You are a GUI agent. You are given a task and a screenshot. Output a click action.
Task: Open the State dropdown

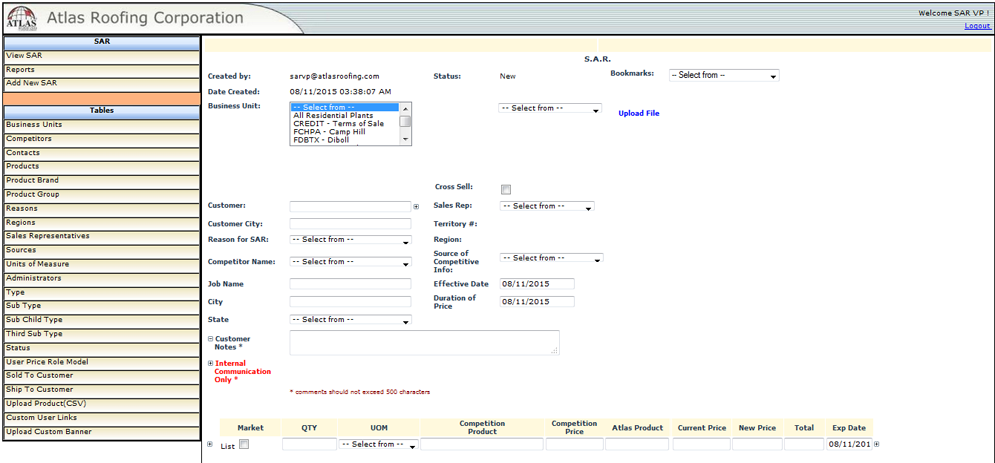[x=350, y=320]
